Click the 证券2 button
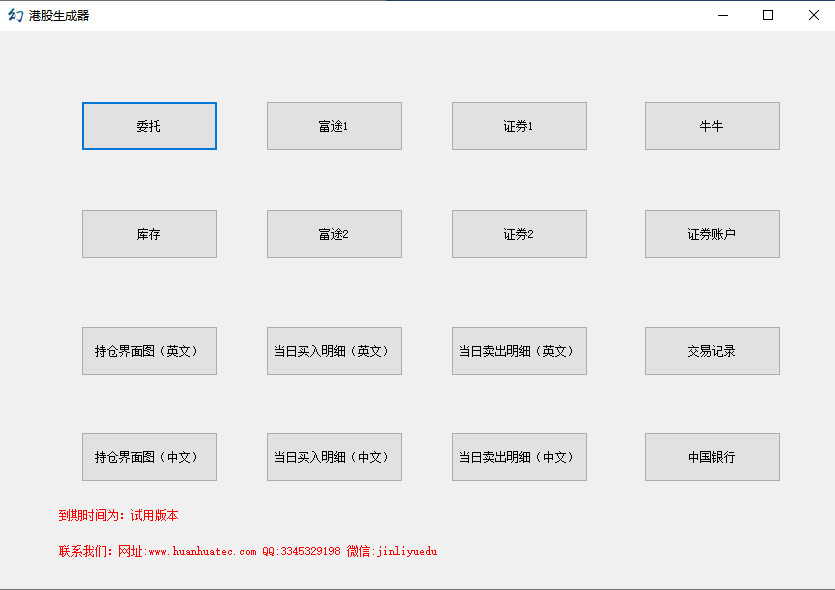The width and height of the screenshot is (835, 590). pyautogui.click(x=519, y=234)
